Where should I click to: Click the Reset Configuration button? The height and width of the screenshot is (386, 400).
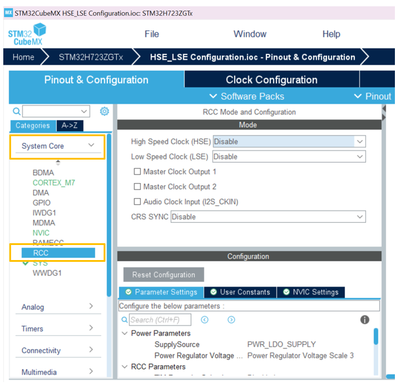tap(164, 275)
